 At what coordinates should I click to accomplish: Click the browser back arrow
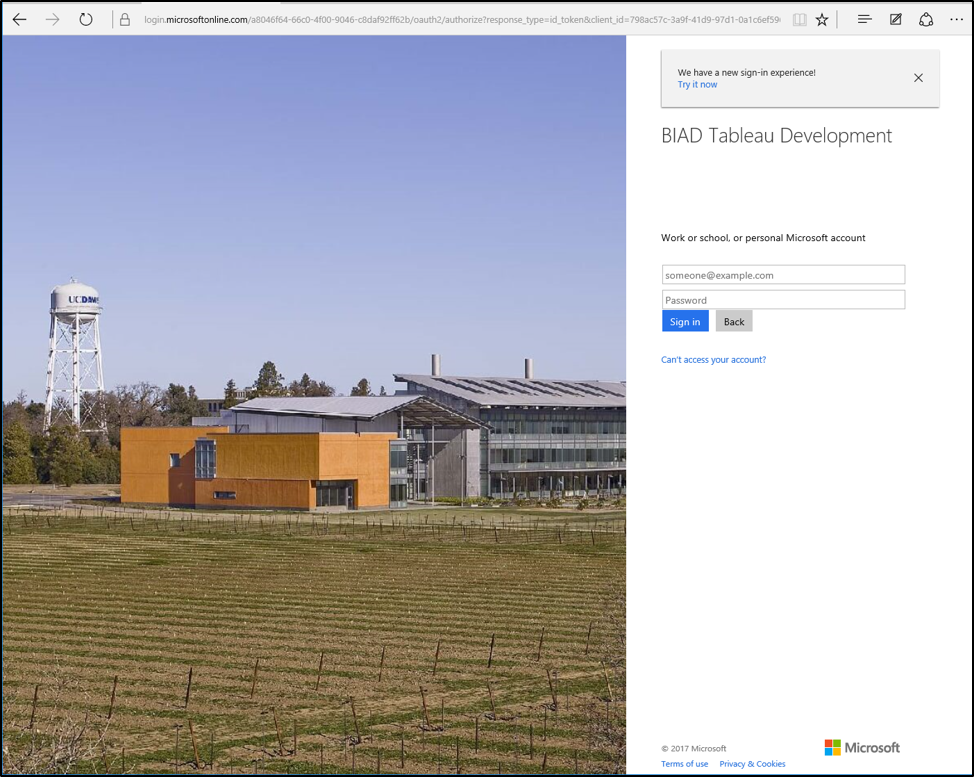tap(20, 19)
